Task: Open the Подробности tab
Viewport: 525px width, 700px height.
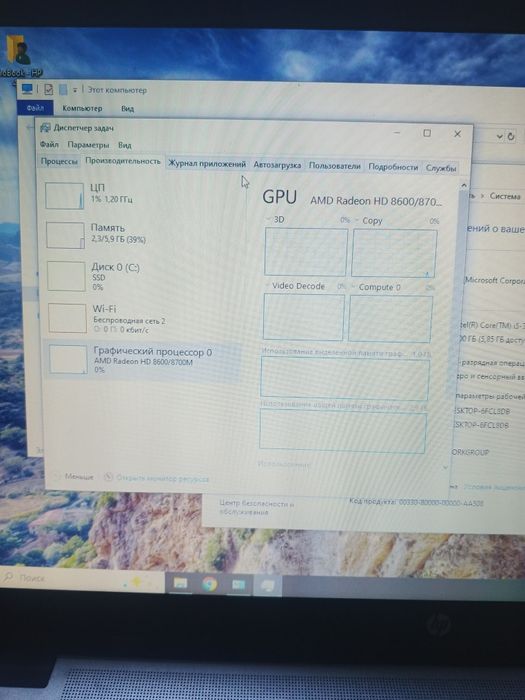Action: (x=393, y=167)
